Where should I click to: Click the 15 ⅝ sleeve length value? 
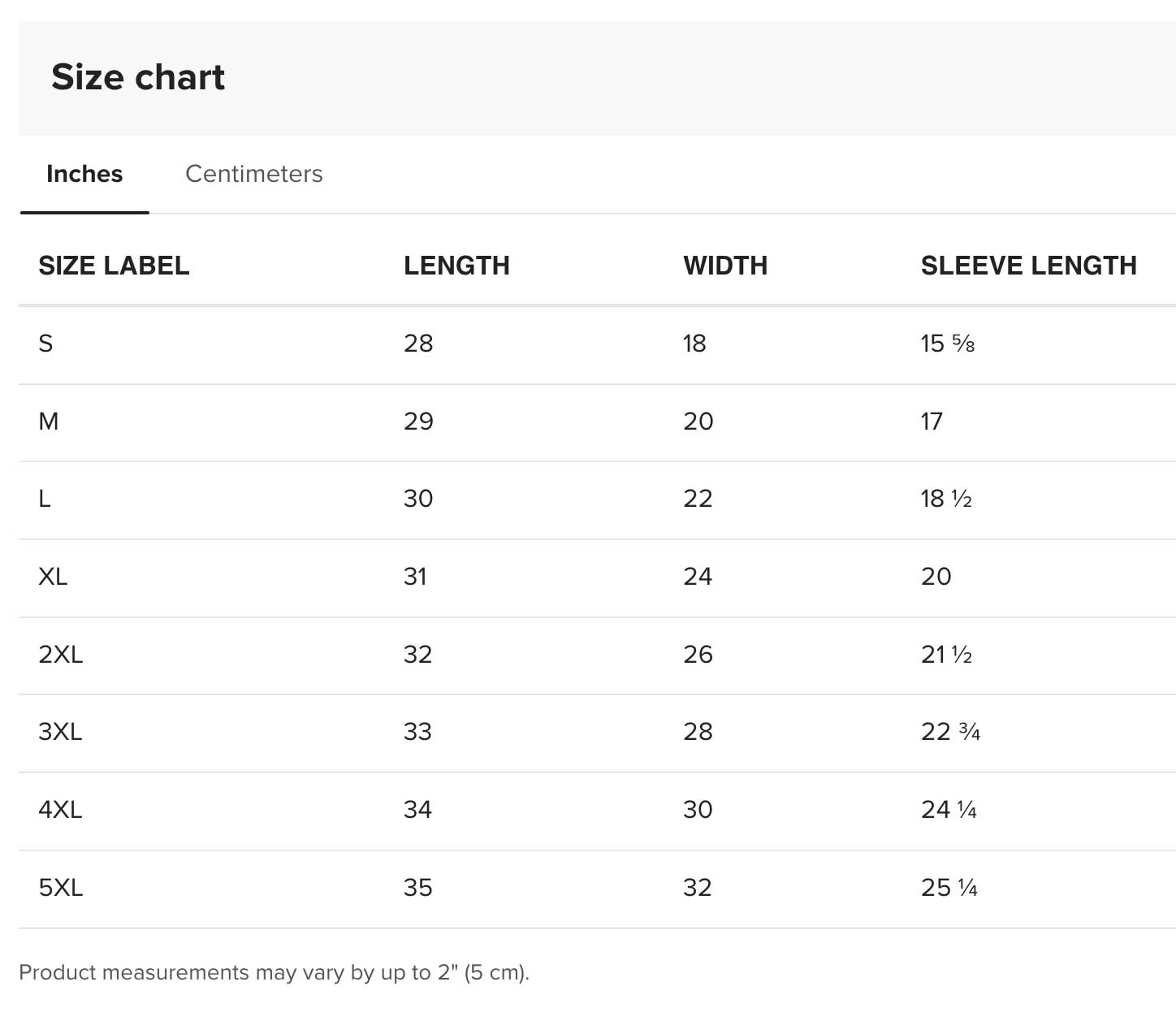[947, 344]
